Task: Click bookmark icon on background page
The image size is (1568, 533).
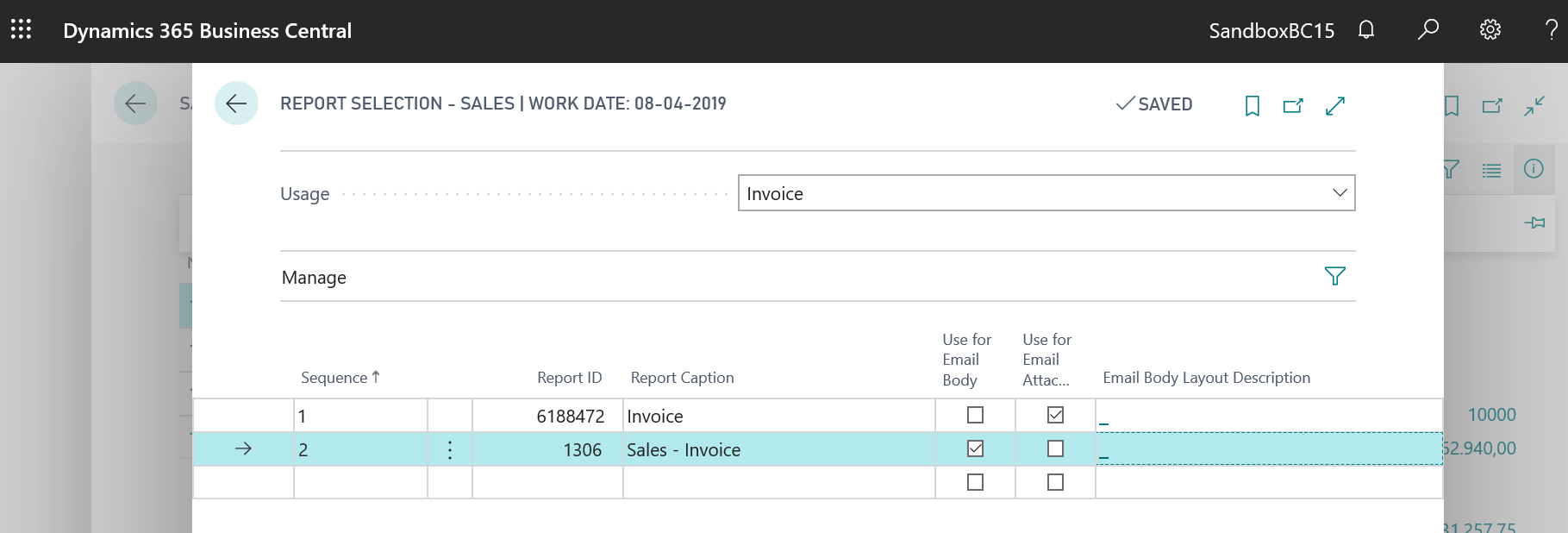Action: 1452,106
